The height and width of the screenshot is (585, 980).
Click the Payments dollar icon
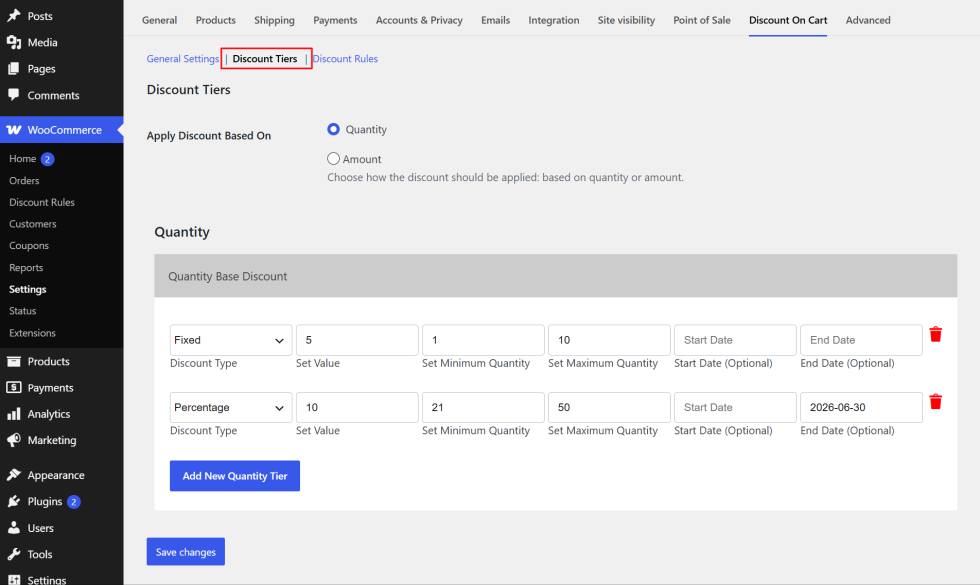[14, 388]
